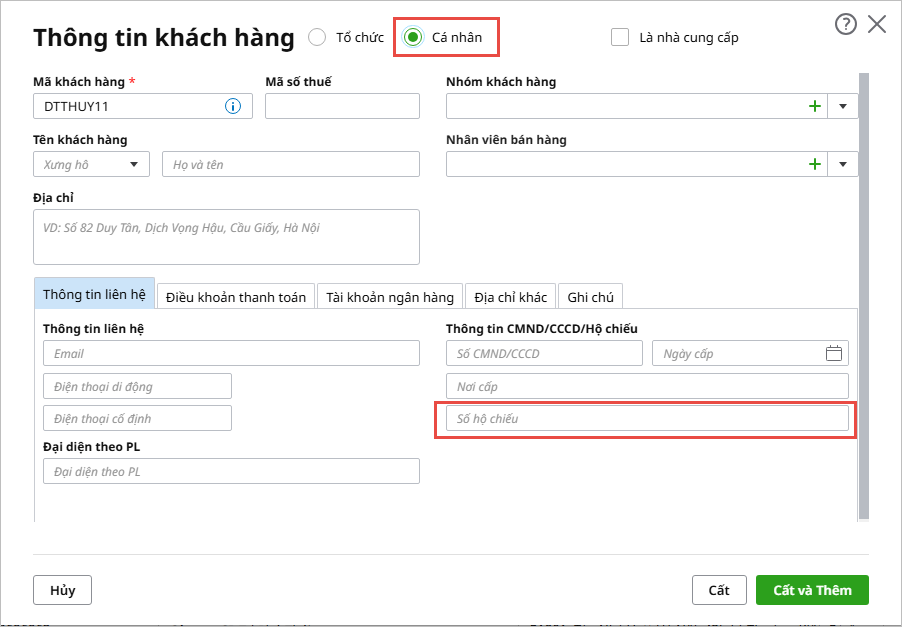Click the Hủy button
Viewport: 902px width, 627px height.
pos(63,590)
